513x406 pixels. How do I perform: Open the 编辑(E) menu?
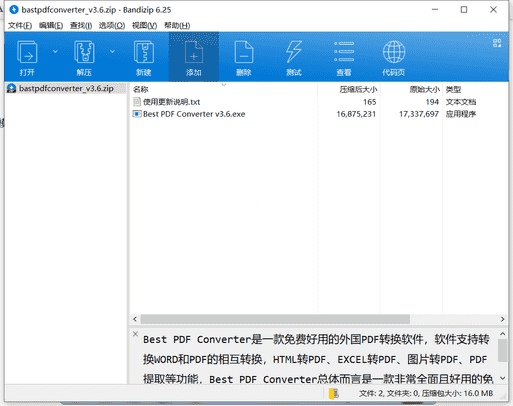51,25
